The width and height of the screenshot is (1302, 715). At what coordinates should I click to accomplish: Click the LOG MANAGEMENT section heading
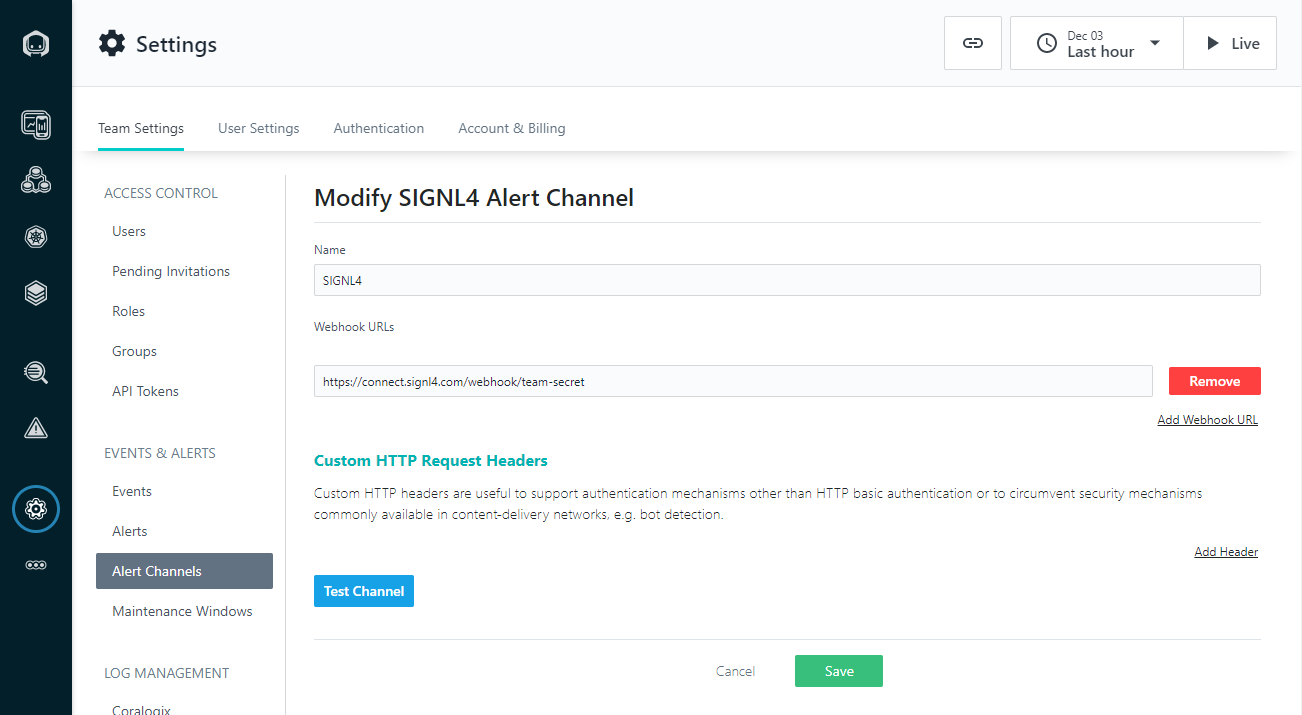coord(167,673)
